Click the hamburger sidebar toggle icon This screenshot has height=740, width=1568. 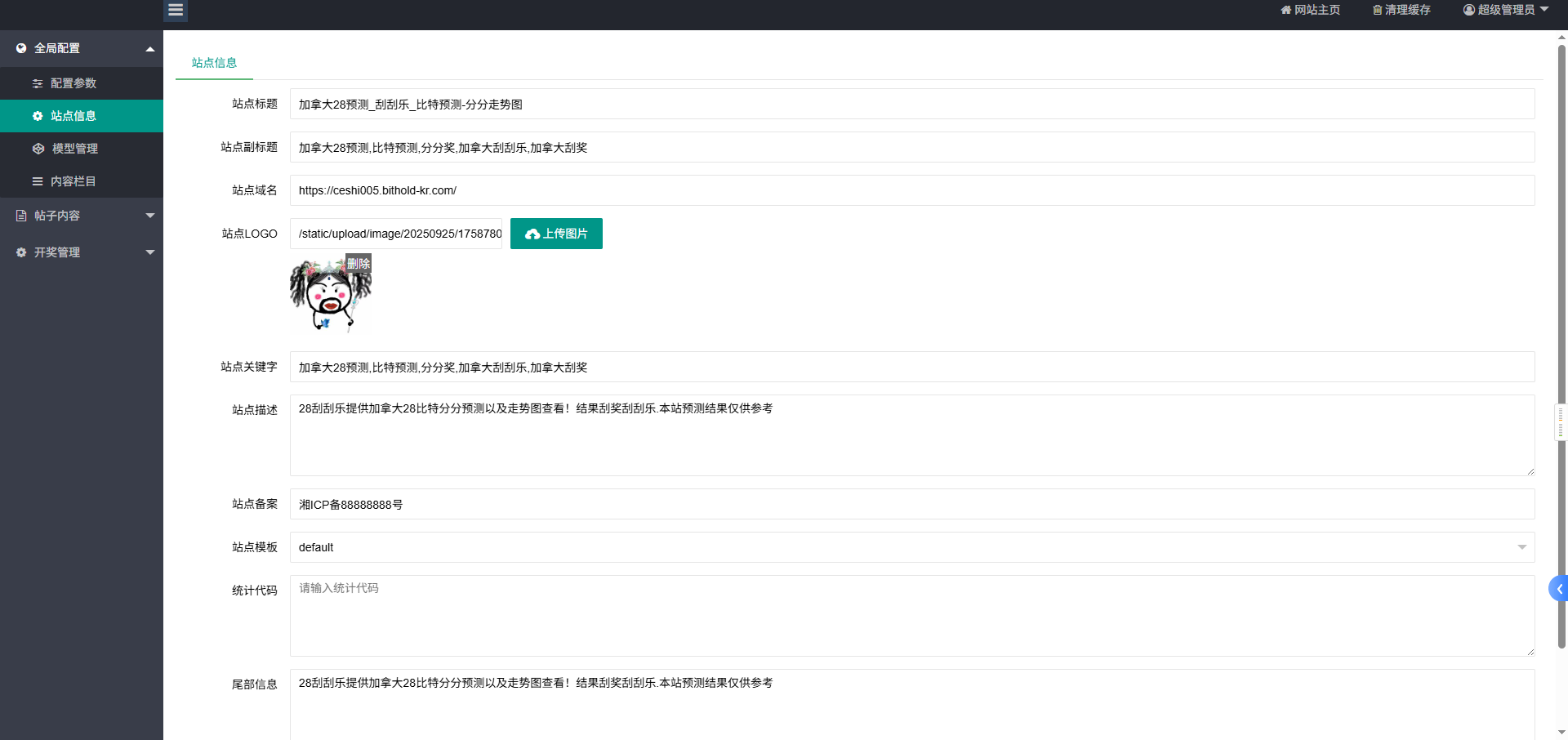176,11
